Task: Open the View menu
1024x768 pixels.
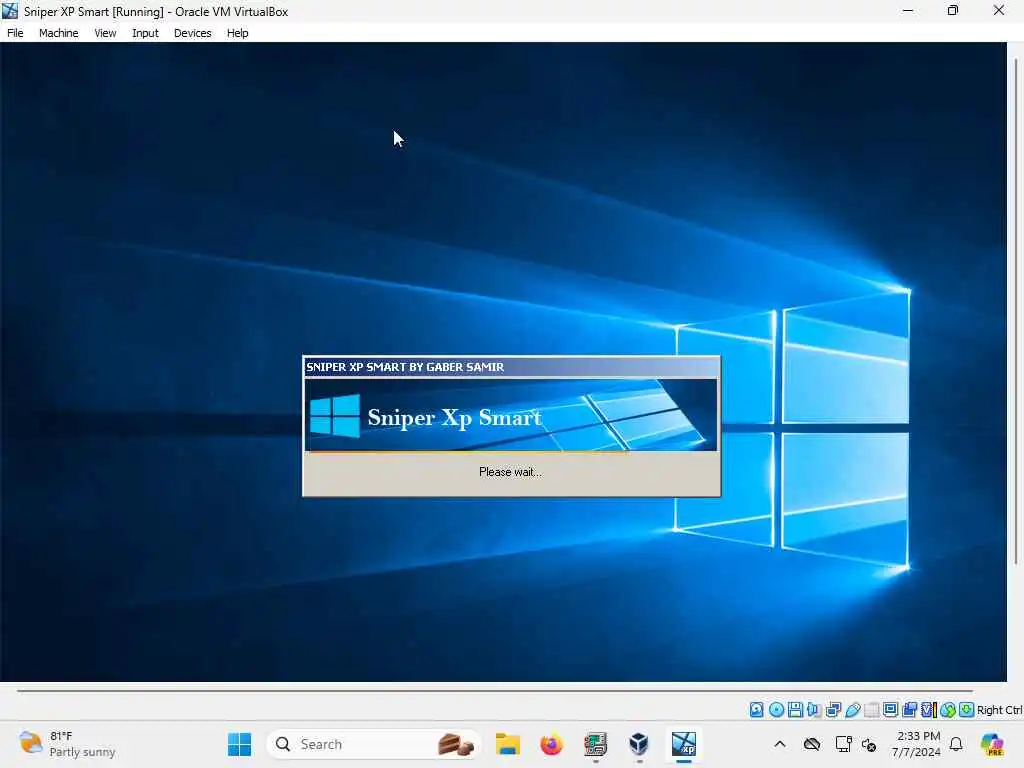Action: 104,33
